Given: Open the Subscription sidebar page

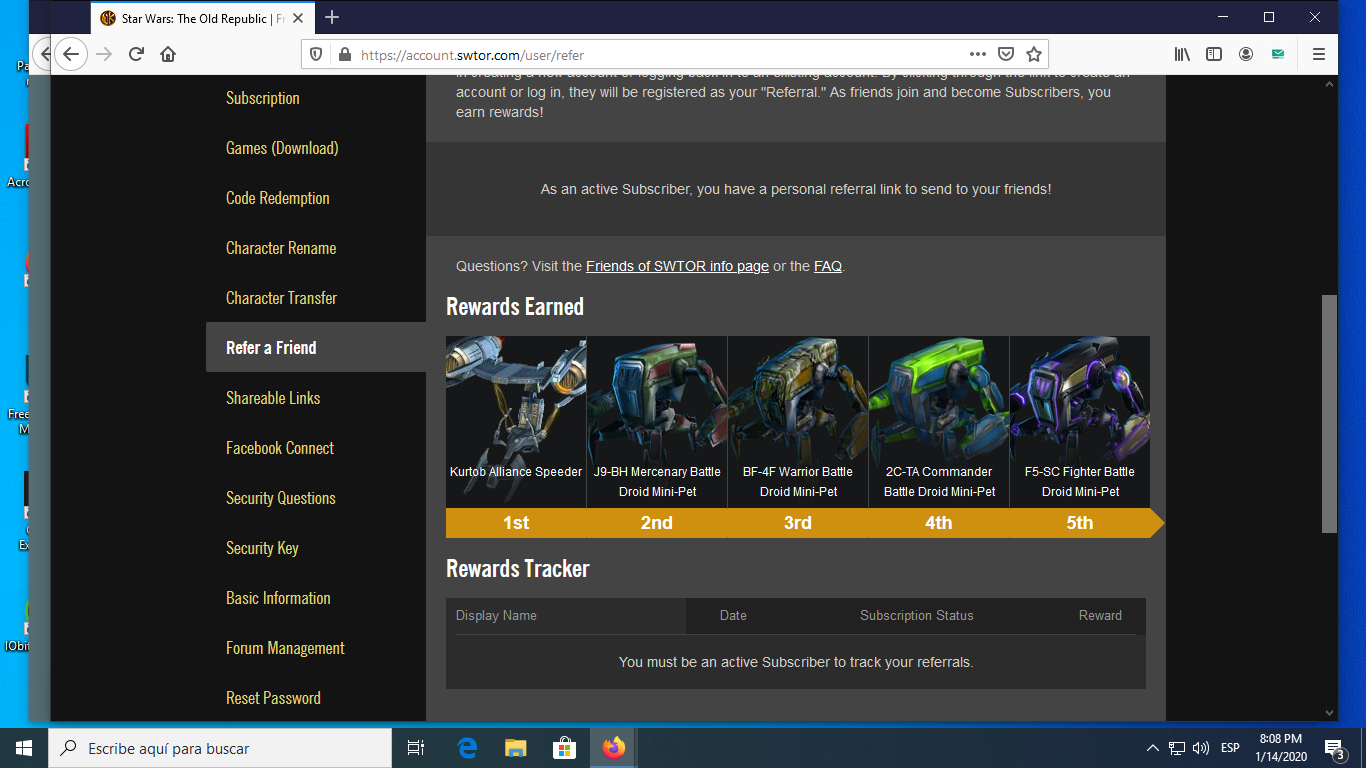Looking at the screenshot, I should coord(263,98).
